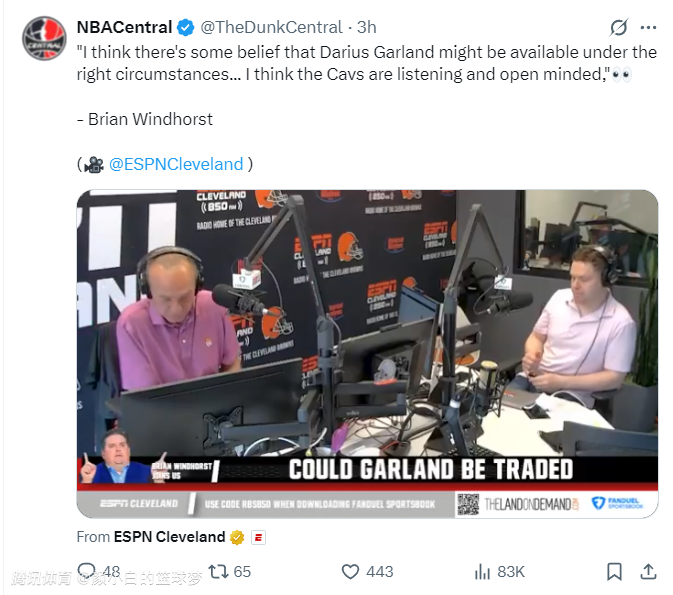Click the reply comment bubble icon
Screen dimensions: 673x595
coord(87,571)
